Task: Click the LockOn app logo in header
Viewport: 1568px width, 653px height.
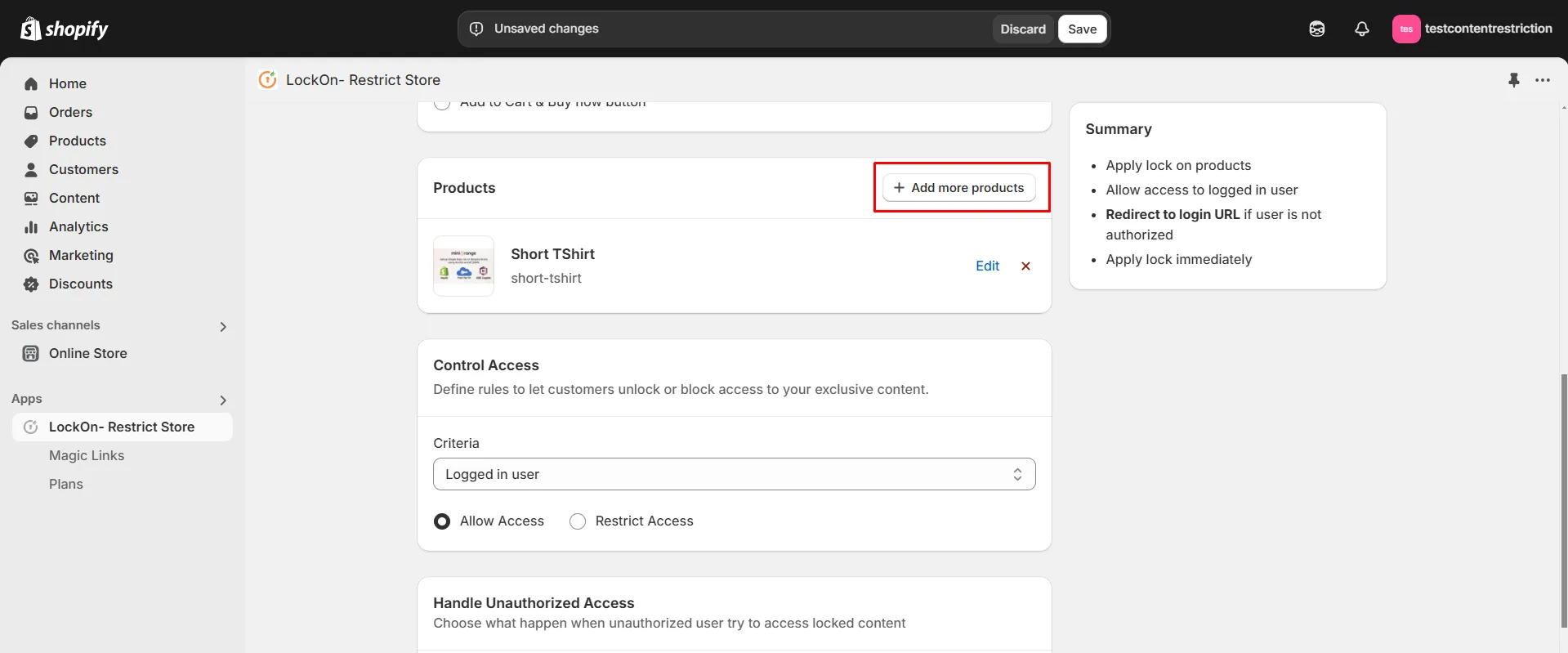Action: [x=267, y=79]
